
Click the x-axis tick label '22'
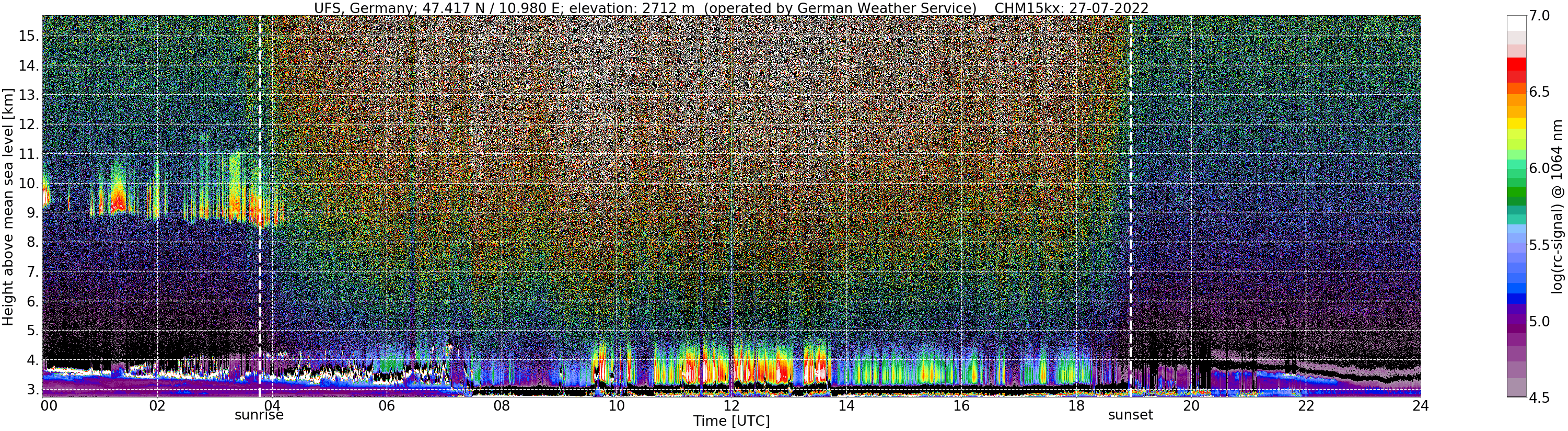pos(1305,406)
